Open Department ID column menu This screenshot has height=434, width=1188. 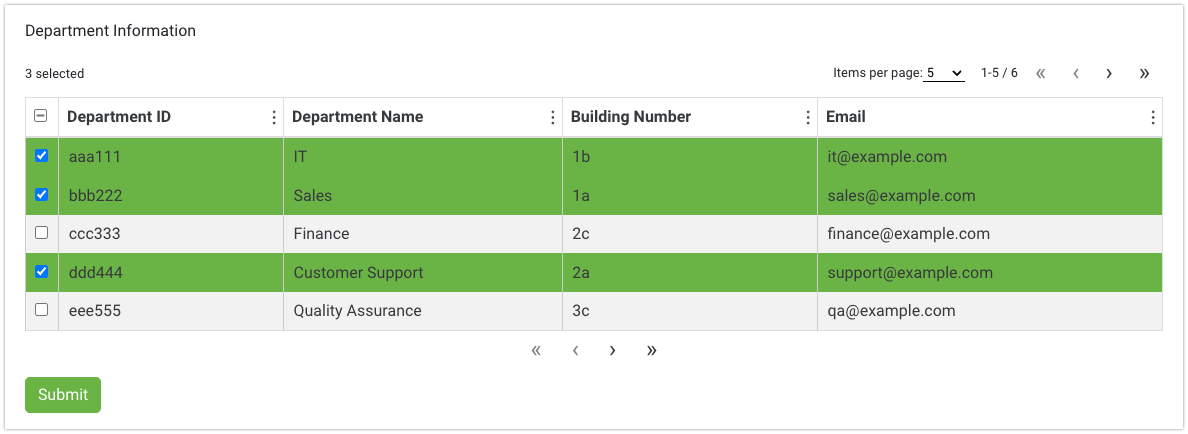coord(274,118)
